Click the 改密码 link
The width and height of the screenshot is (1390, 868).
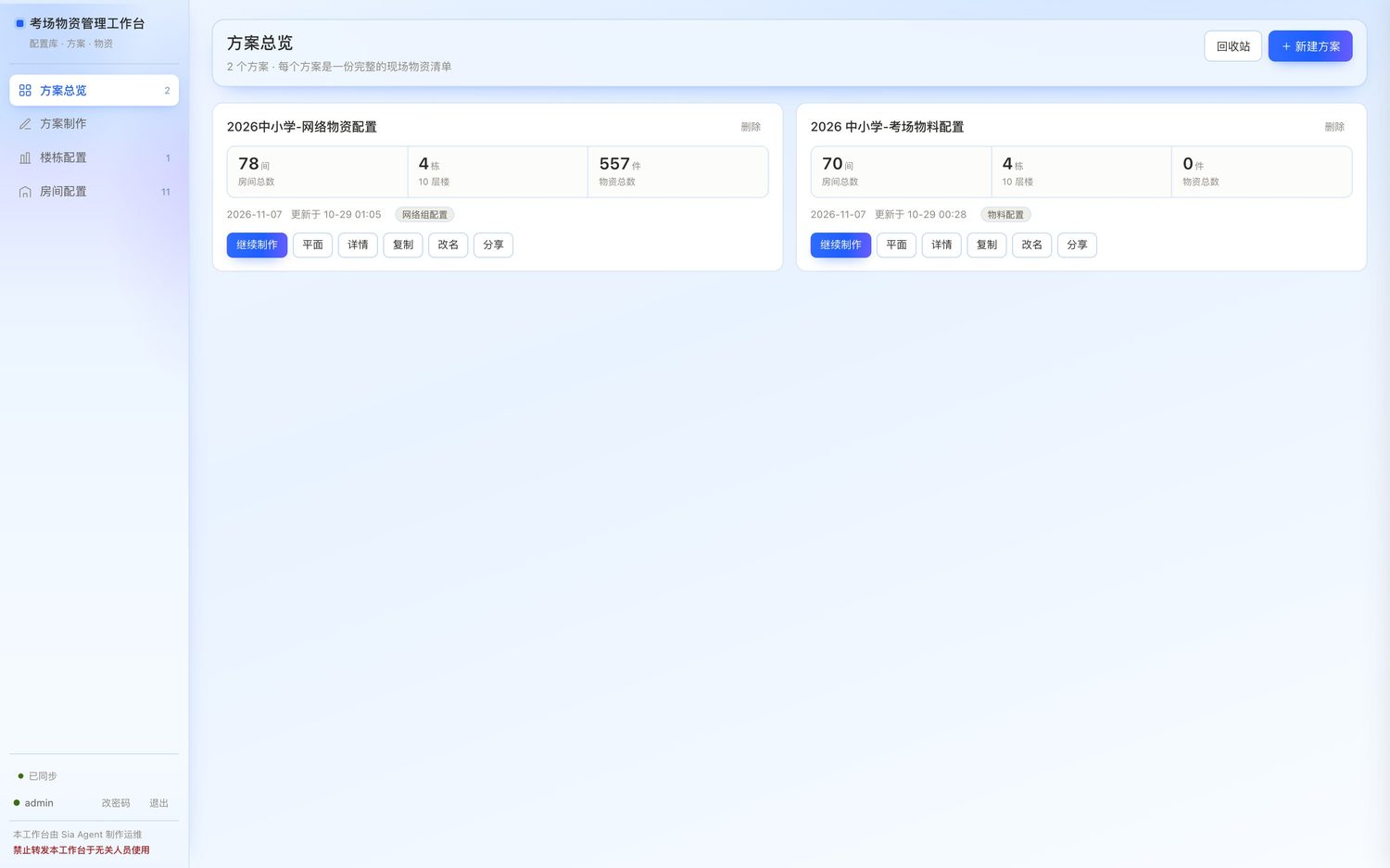pos(116,803)
